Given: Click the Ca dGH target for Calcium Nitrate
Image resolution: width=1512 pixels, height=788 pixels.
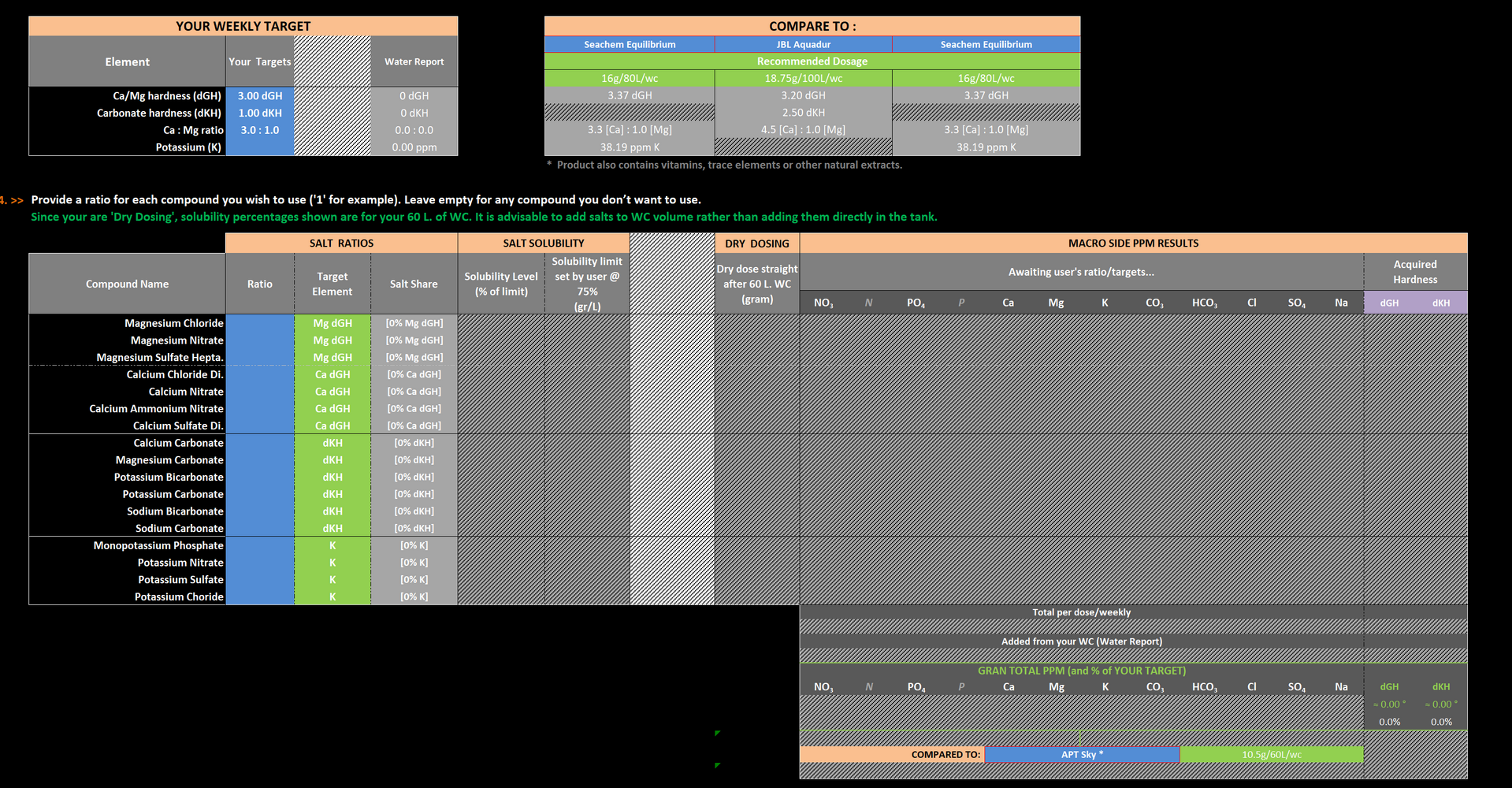Looking at the screenshot, I should [332, 392].
